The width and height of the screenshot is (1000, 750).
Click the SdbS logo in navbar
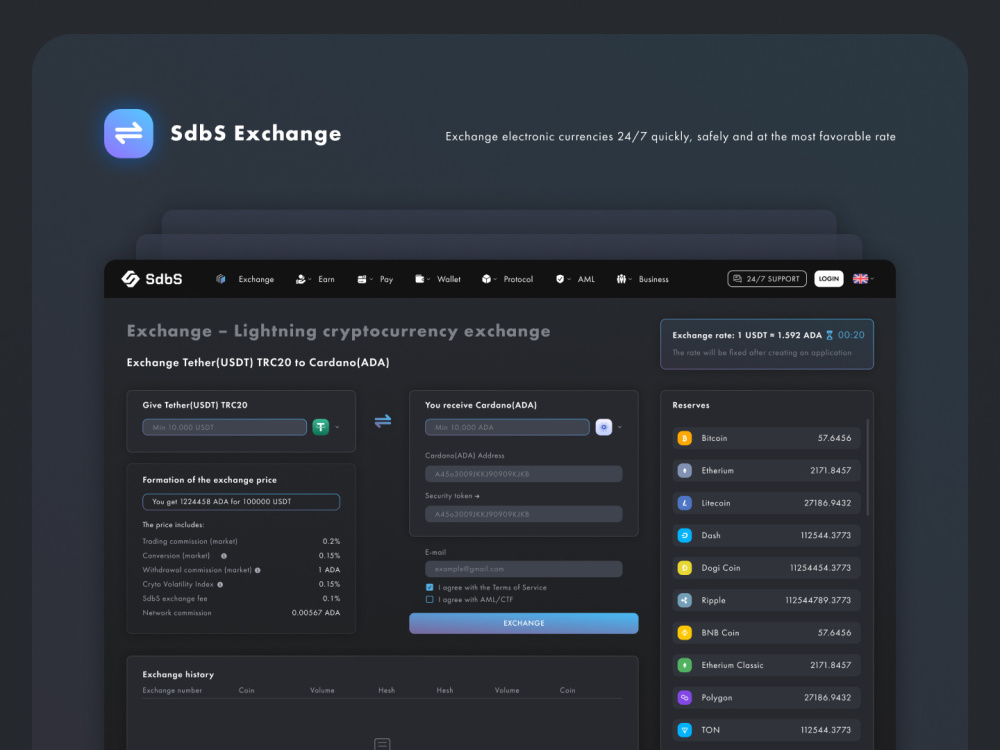point(152,279)
